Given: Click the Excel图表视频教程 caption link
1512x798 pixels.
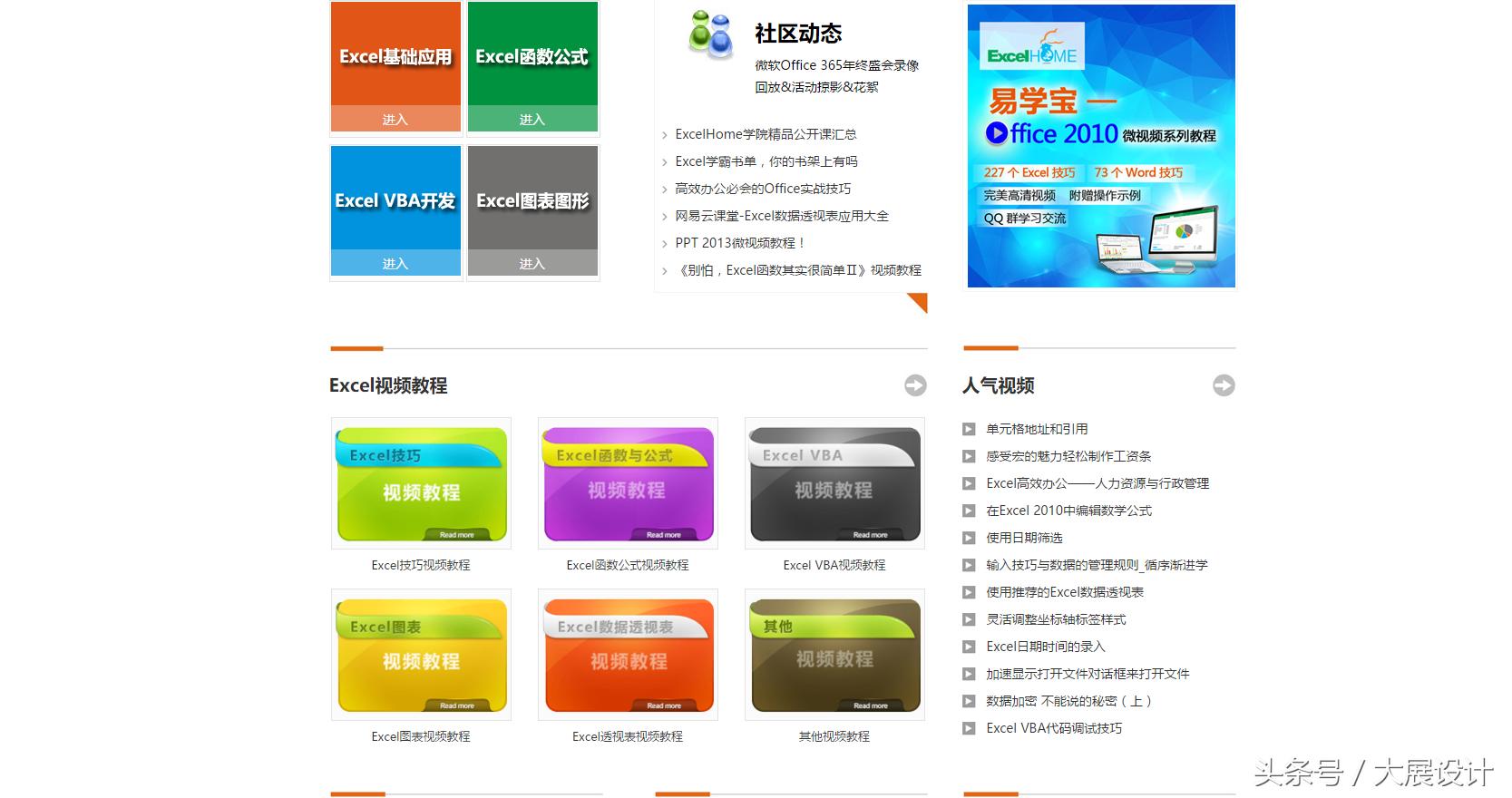Looking at the screenshot, I should click(421, 736).
